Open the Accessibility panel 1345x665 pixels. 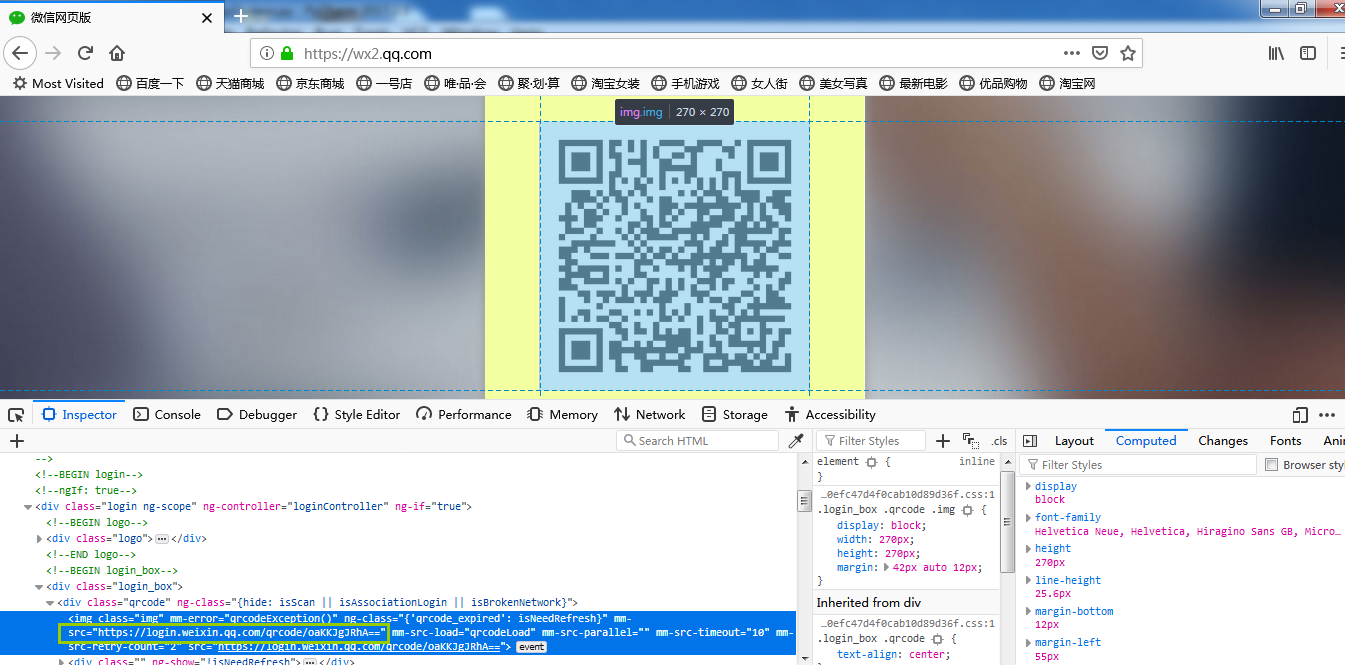pyautogui.click(x=831, y=415)
